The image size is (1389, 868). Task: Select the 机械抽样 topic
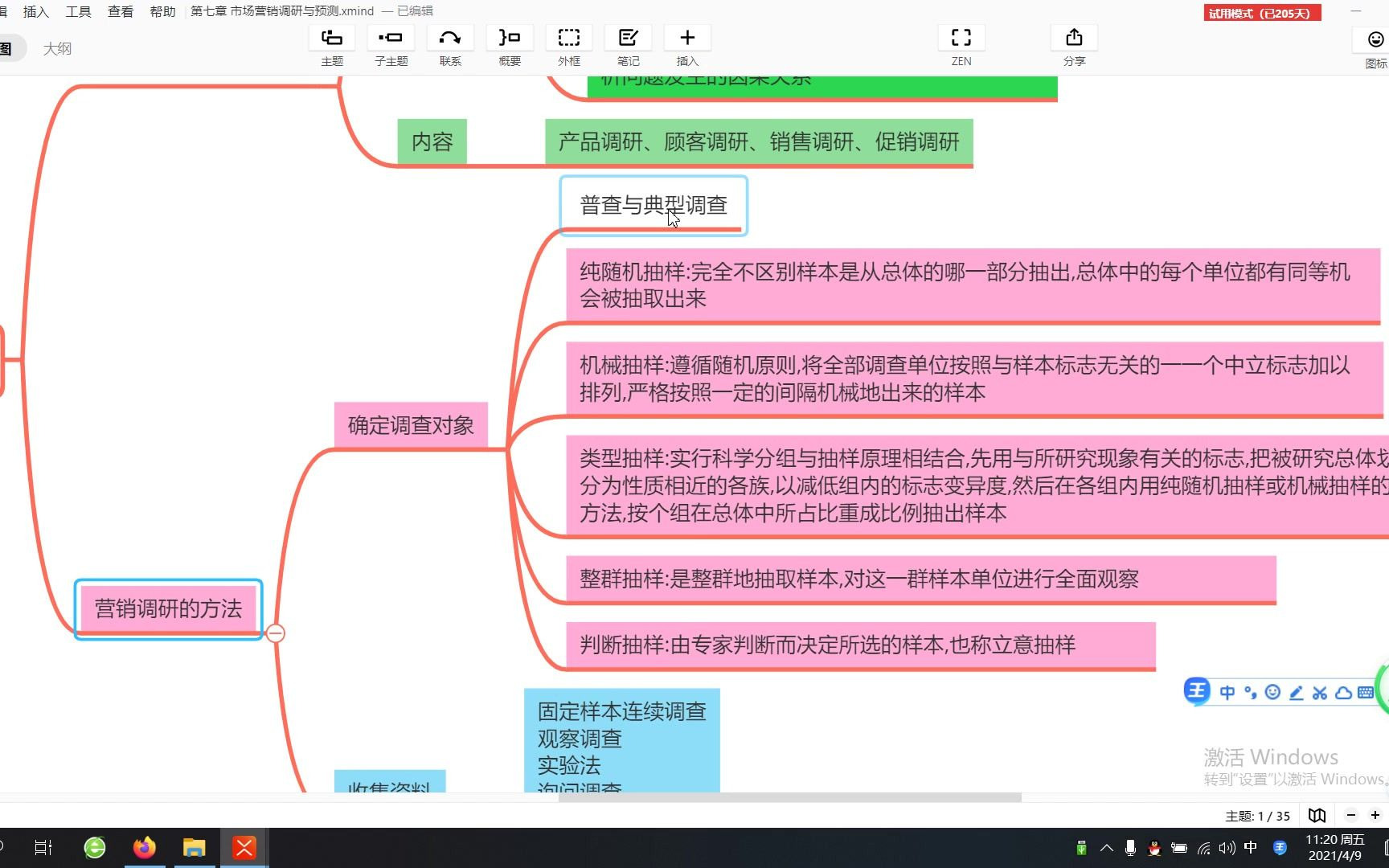tap(974, 379)
